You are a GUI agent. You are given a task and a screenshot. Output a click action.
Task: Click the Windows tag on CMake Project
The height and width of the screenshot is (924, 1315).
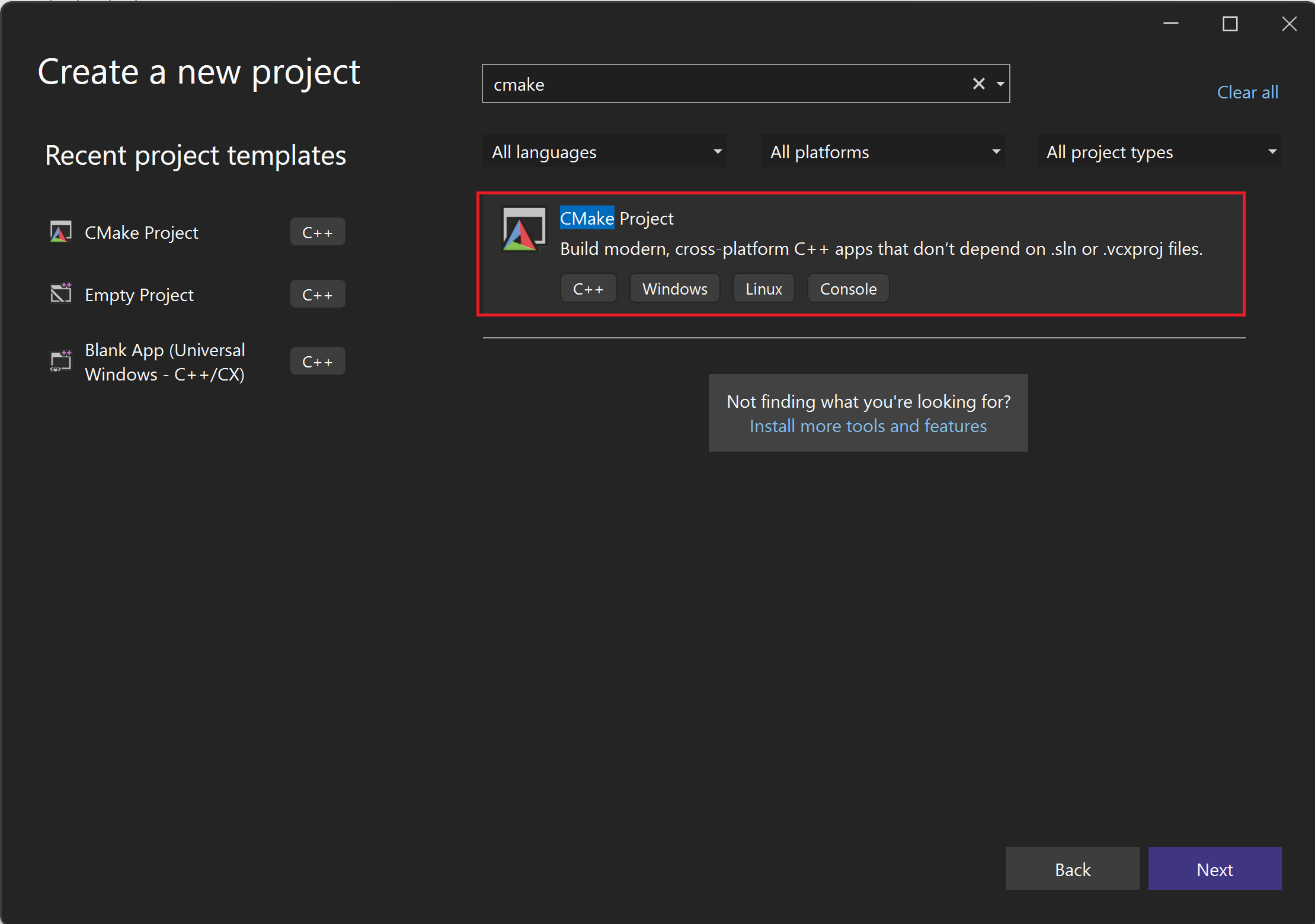[675, 288]
